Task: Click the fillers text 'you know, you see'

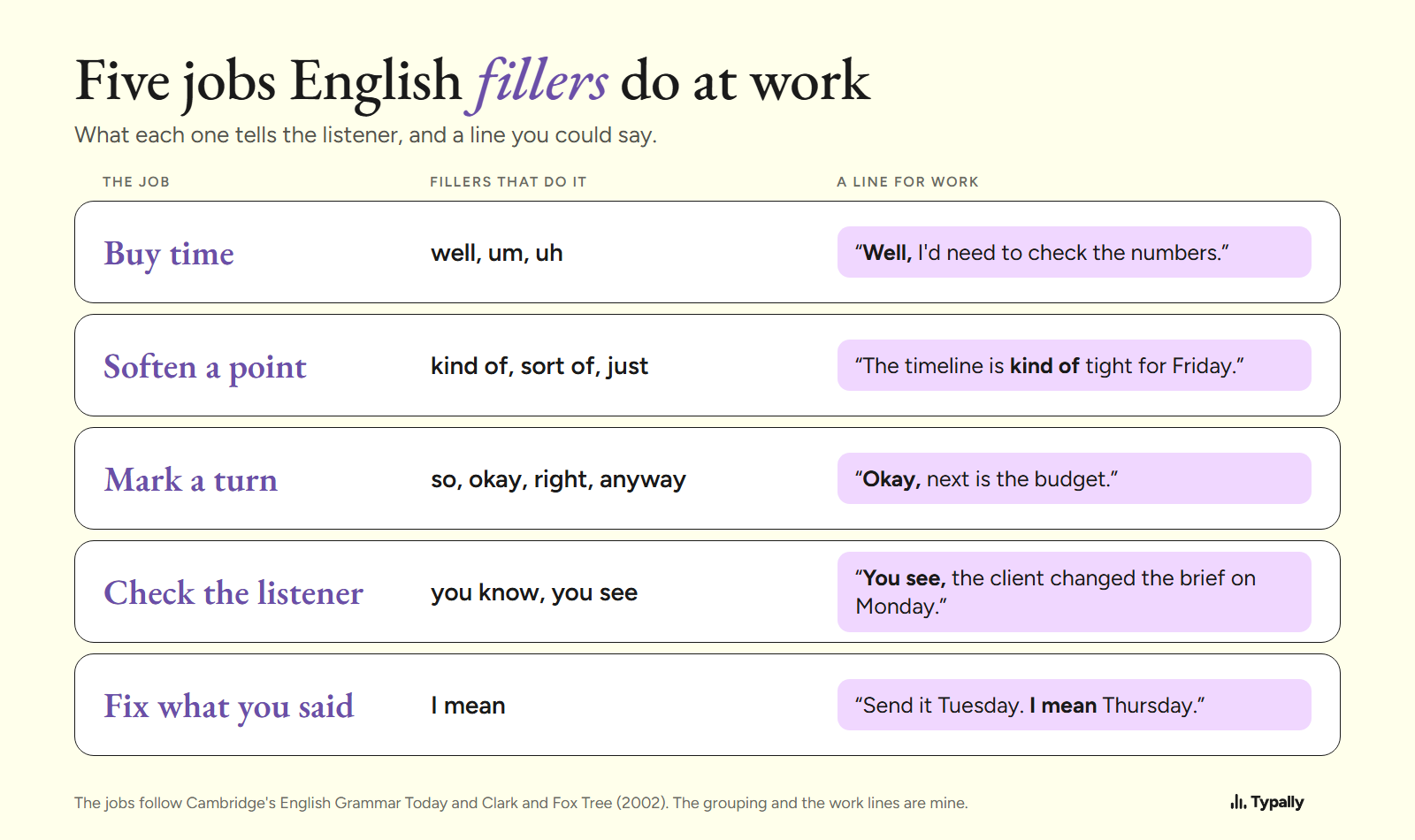Action: (534, 592)
